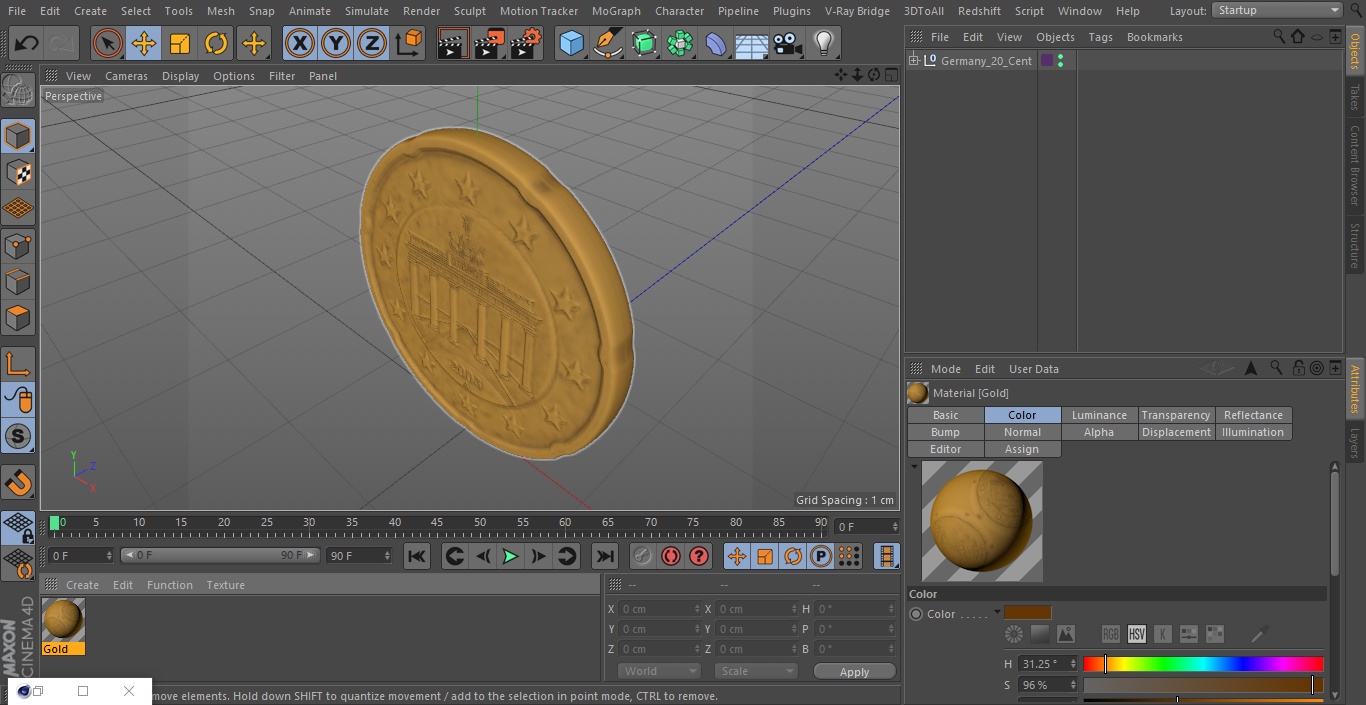Add a Camera object
Viewport: 1366px width, 705px height.
(x=787, y=43)
